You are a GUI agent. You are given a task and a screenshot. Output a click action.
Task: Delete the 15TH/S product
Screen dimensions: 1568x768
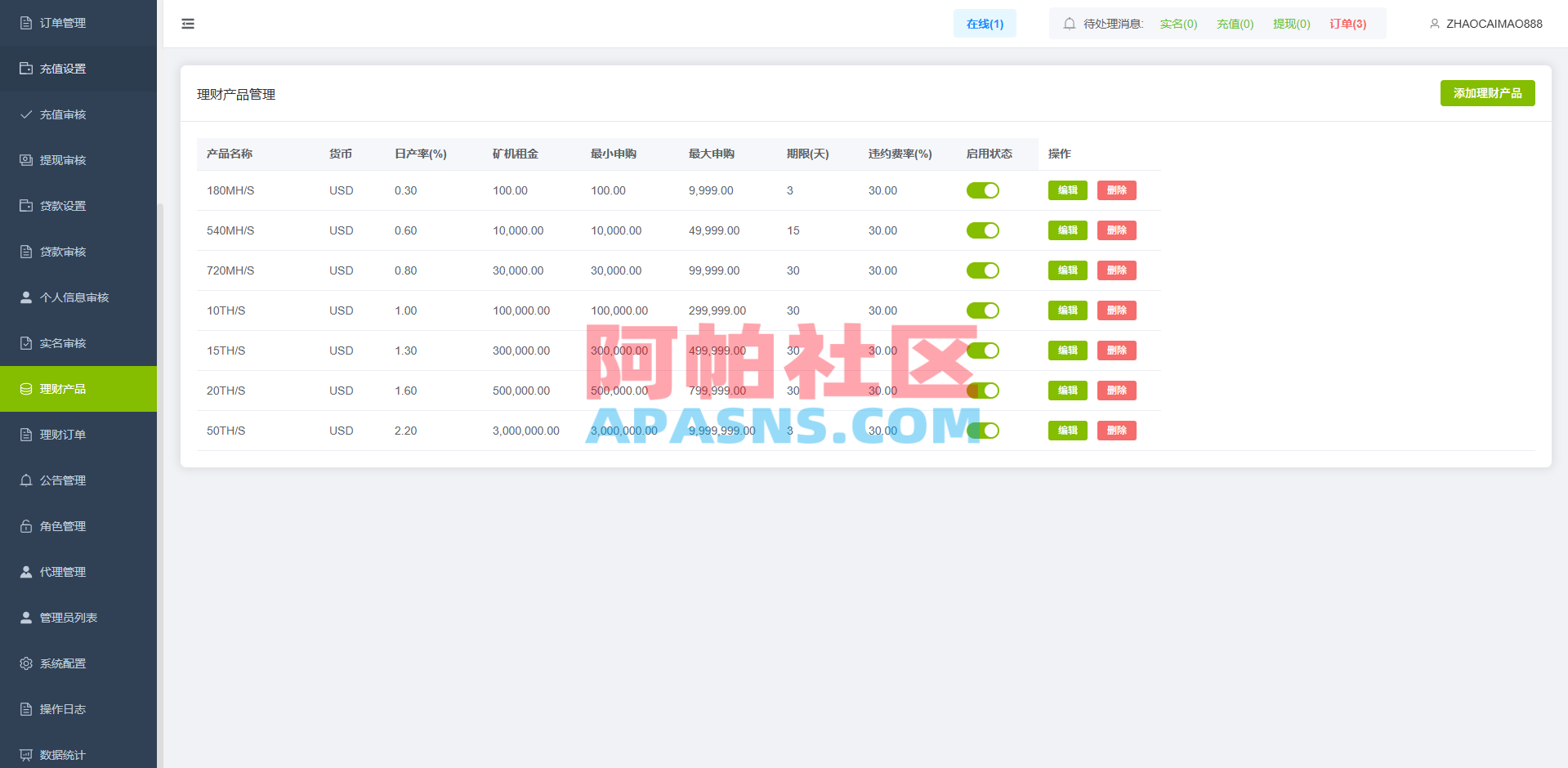pos(1116,351)
